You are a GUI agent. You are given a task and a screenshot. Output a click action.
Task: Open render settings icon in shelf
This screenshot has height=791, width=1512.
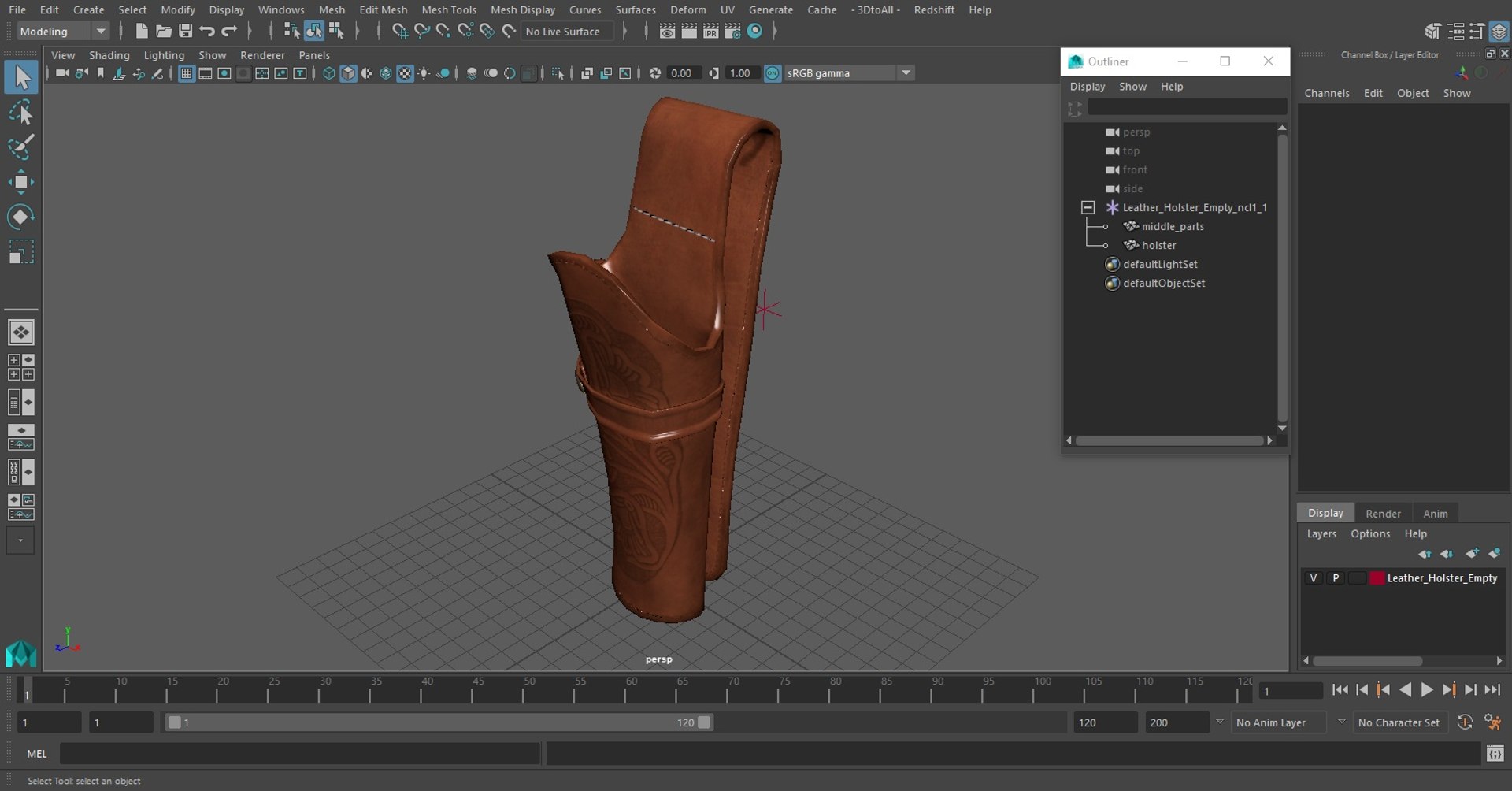[733, 31]
